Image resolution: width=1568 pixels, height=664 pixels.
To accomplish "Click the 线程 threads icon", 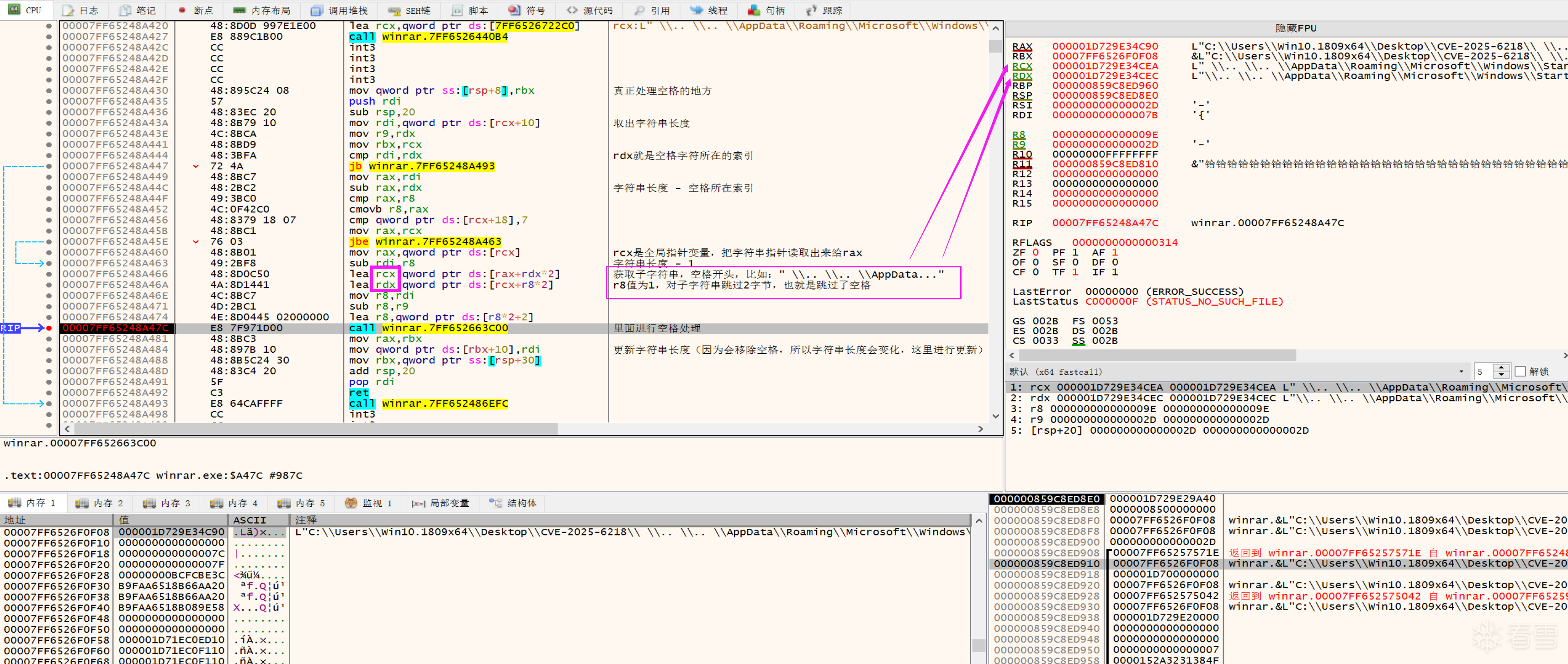I will [x=696, y=11].
